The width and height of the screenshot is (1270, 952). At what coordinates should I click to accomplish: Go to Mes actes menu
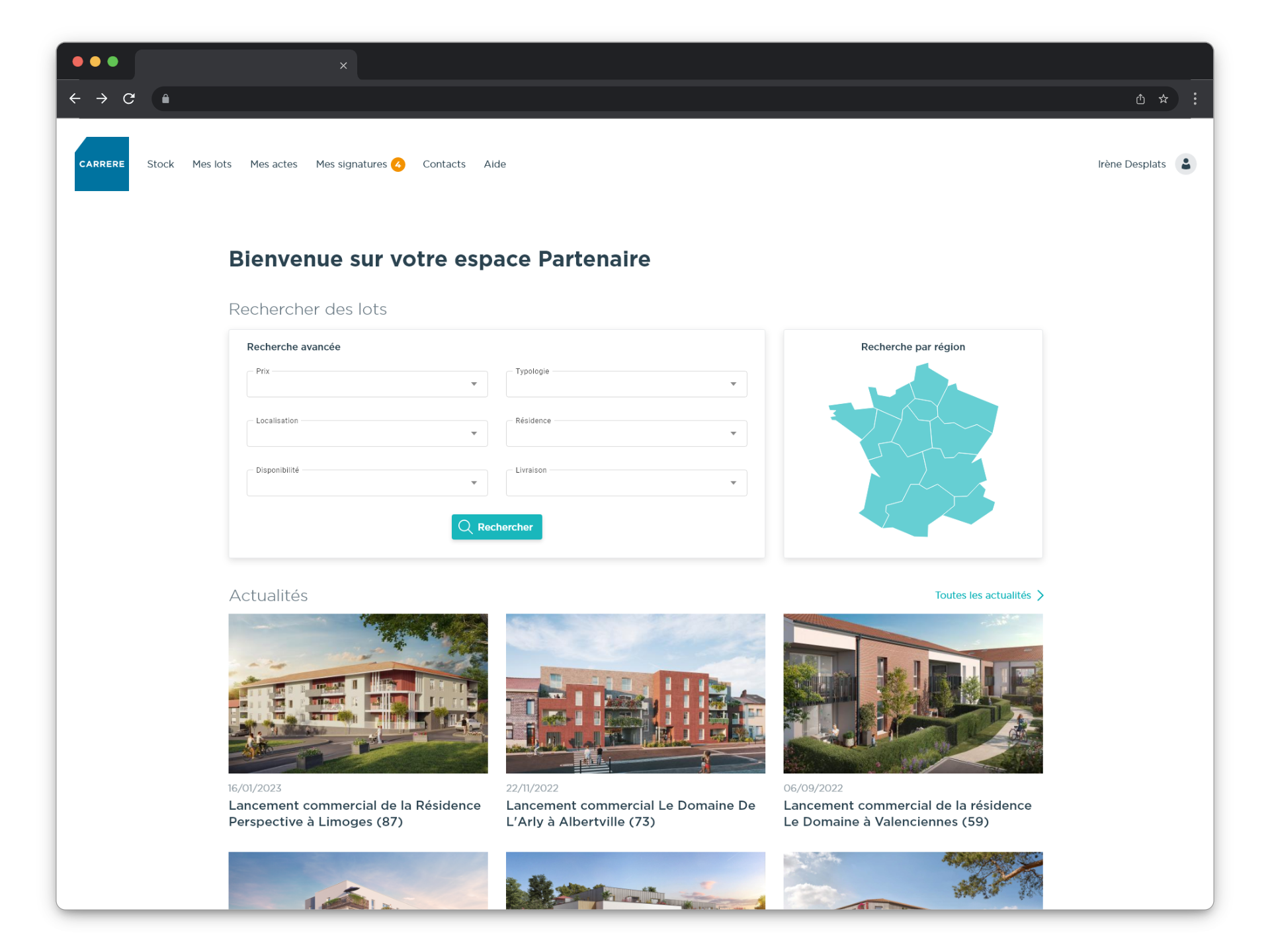pos(273,164)
